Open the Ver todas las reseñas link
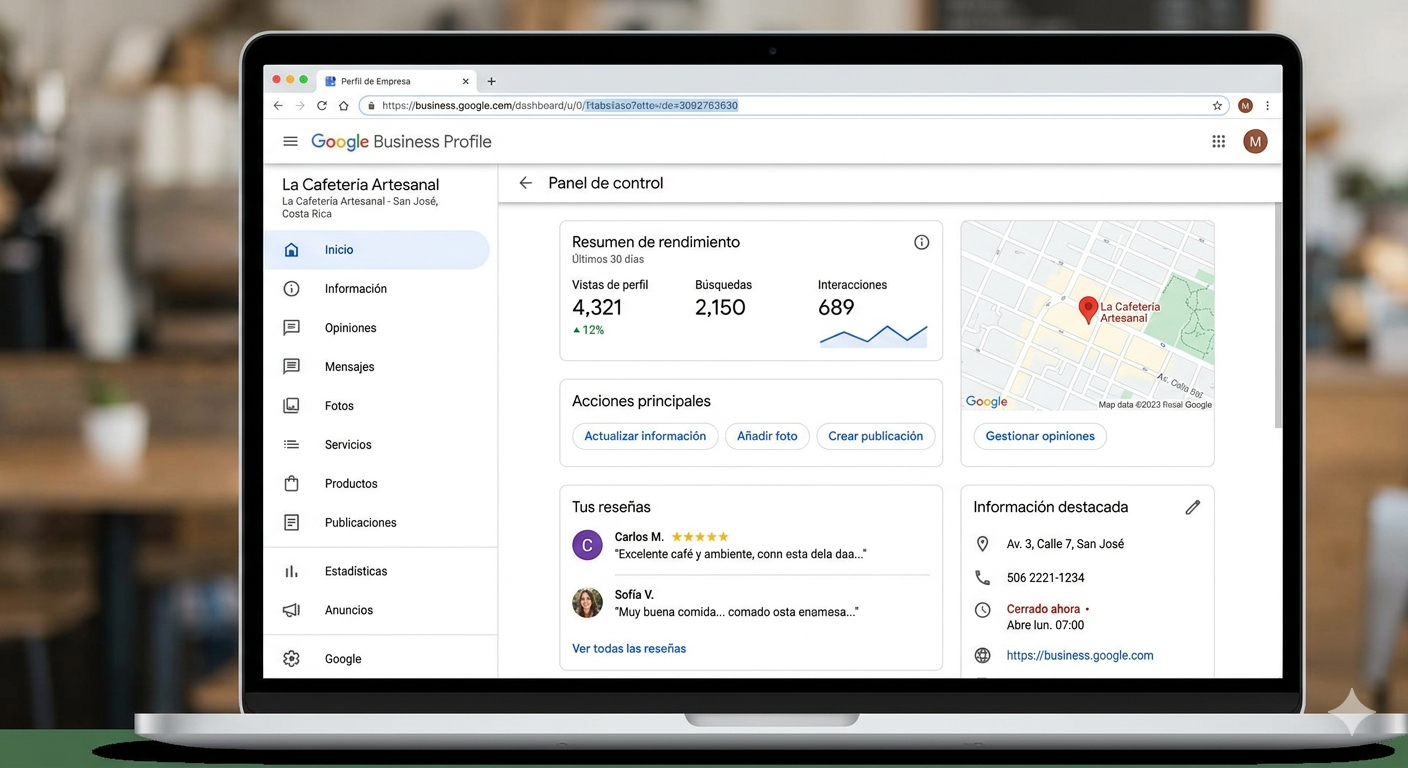1408x768 pixels. 629,649
